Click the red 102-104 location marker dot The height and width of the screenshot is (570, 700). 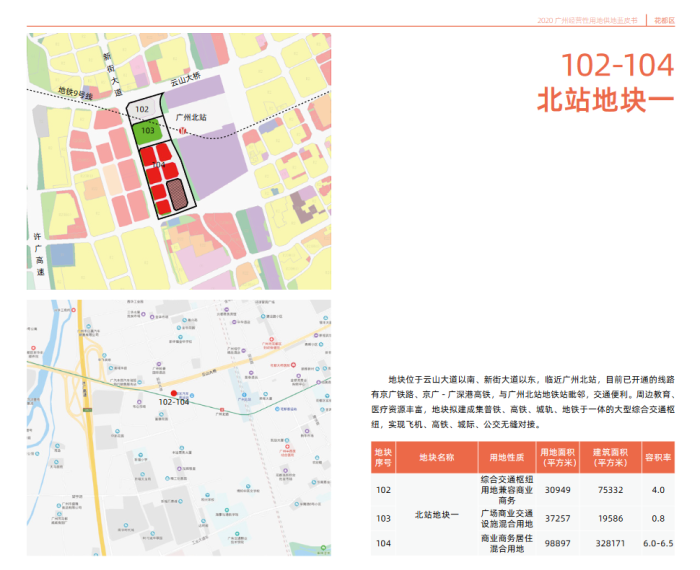[x=174, y=393]
